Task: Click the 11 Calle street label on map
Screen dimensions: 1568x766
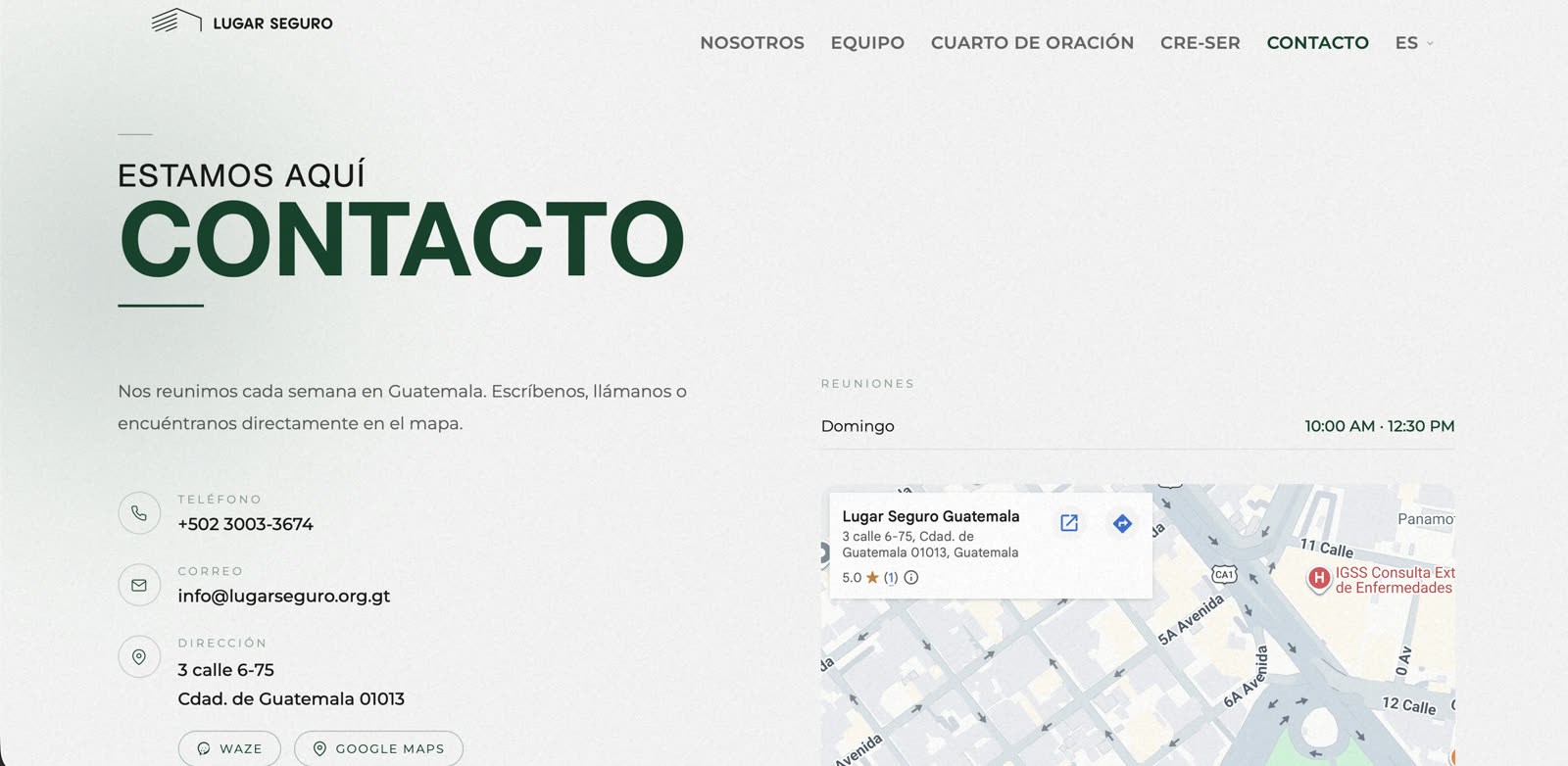Action: (1326, 548)
